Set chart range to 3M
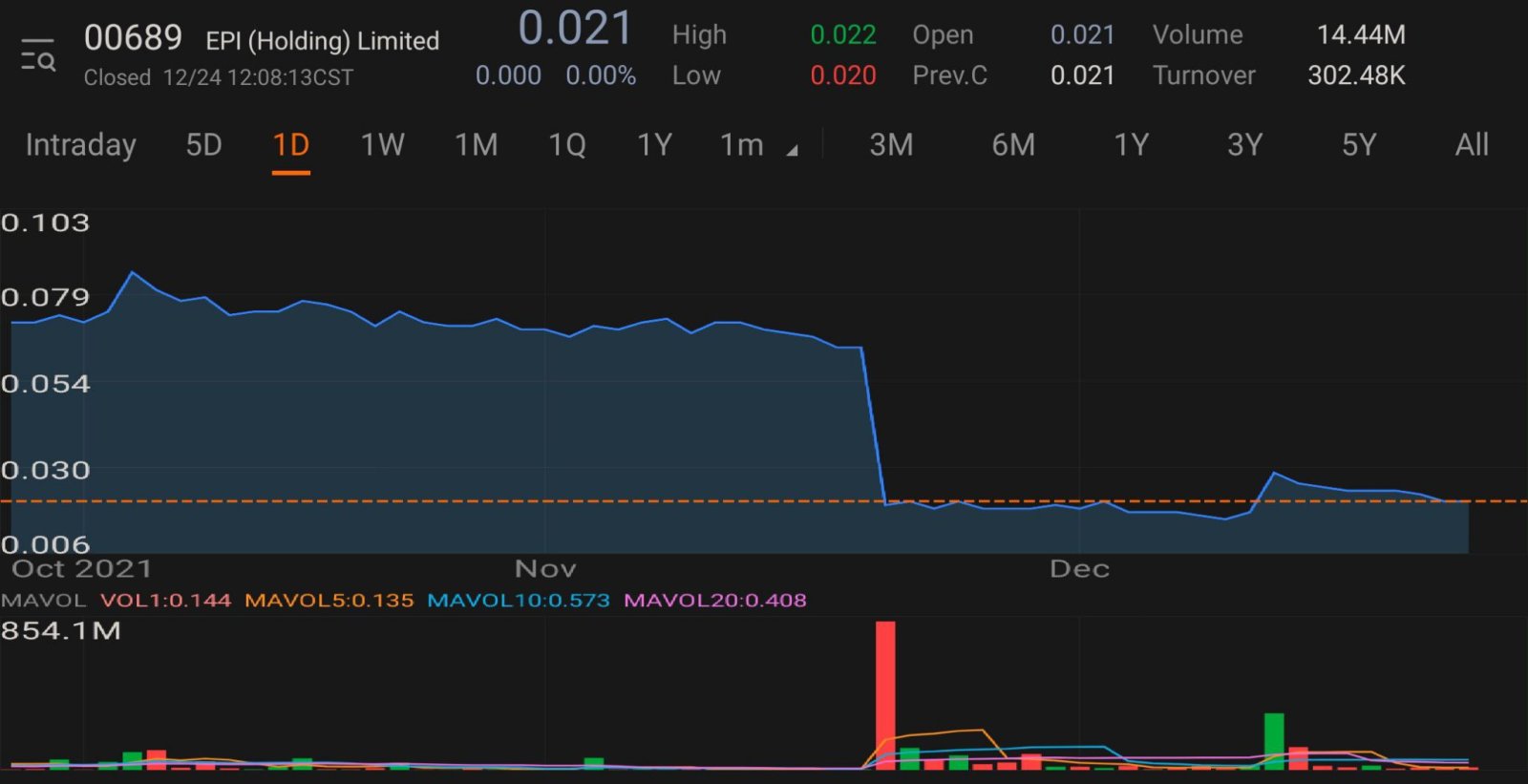The width and height of the screenshot is (1528, 784). pyautogui.click(x=891, y=145)
